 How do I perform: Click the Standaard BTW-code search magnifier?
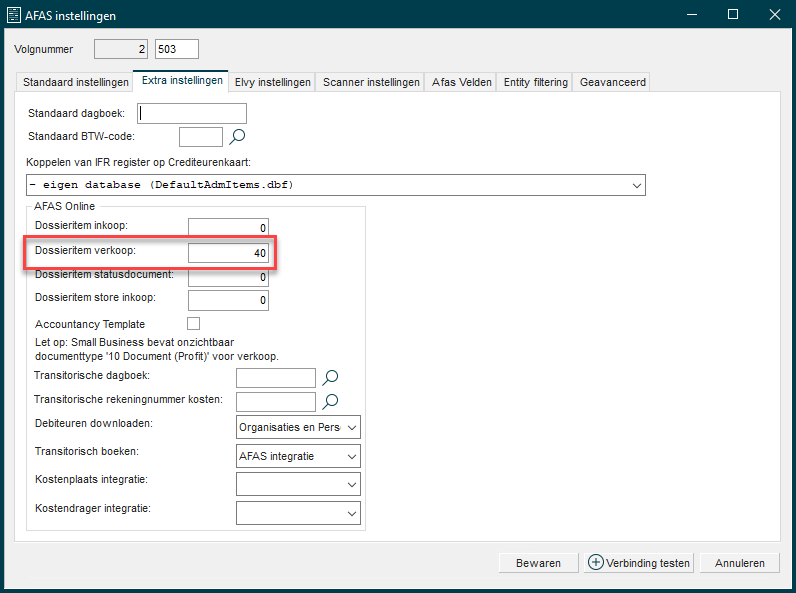pos(238,137)
